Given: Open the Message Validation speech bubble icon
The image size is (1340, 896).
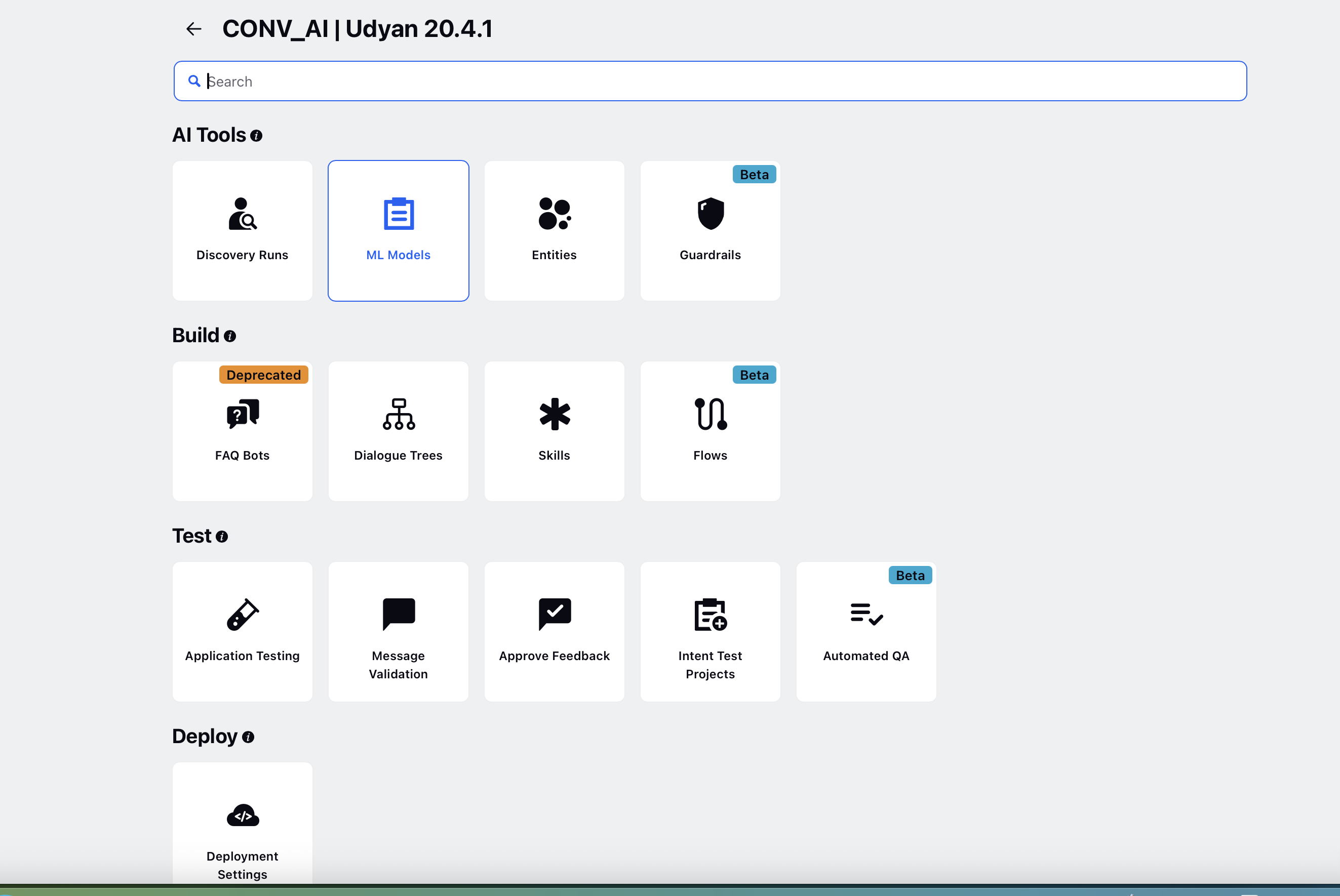Looking at the screenshot, I should coord(399,615).
